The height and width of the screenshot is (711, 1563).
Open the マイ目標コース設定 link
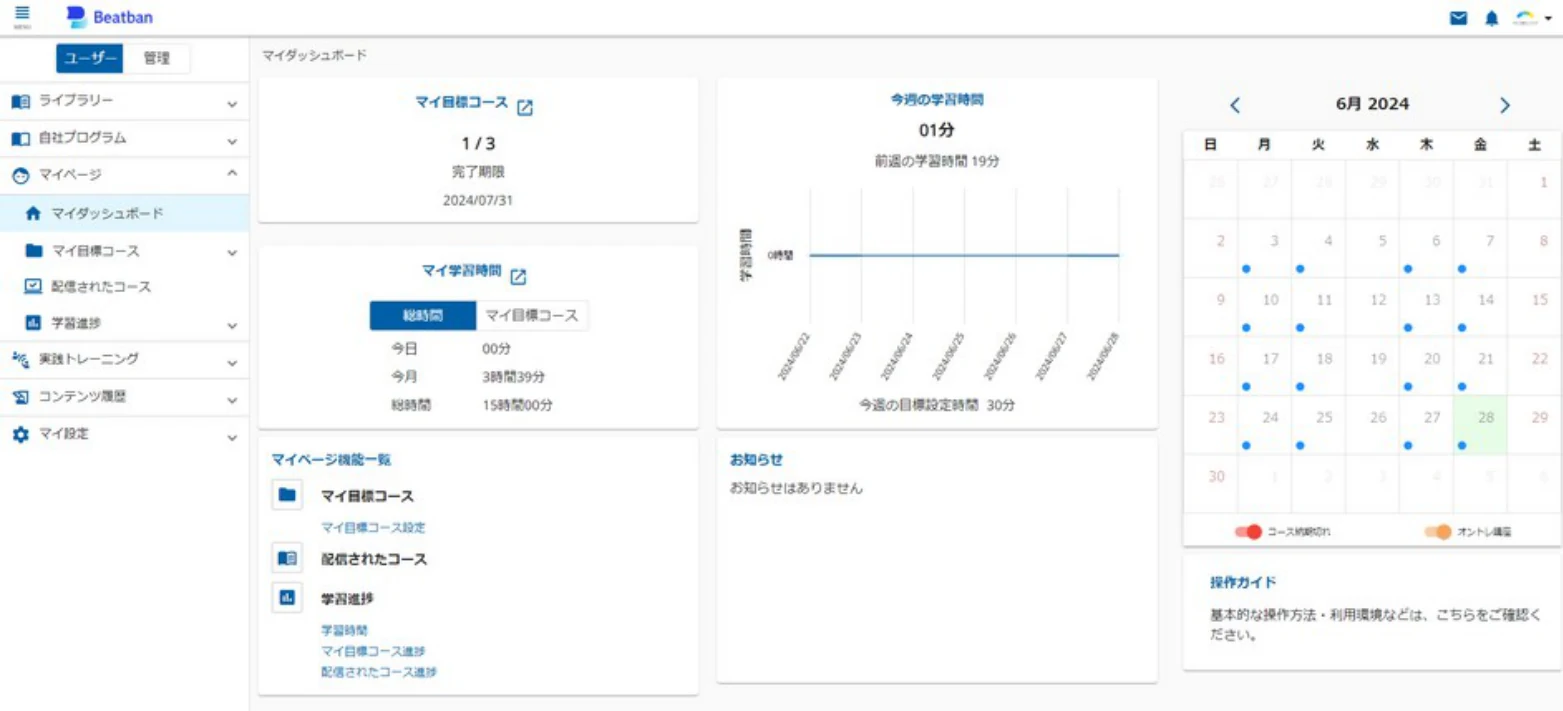pyautogui.click(x=373, y=528)
